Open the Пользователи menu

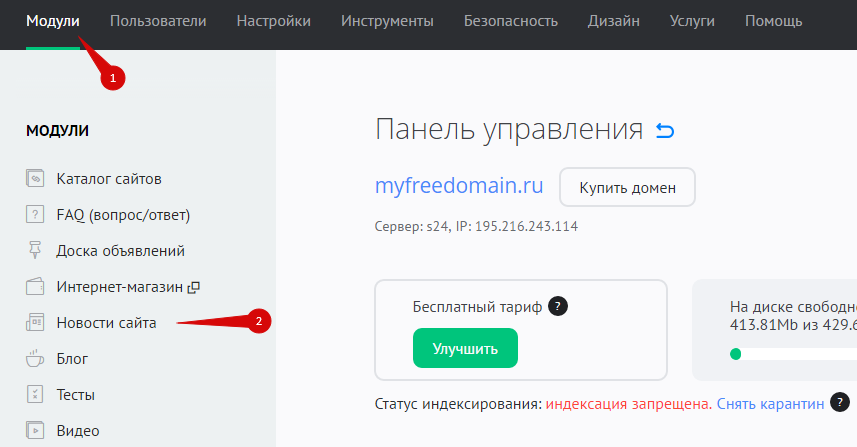[x=158, y=21]
